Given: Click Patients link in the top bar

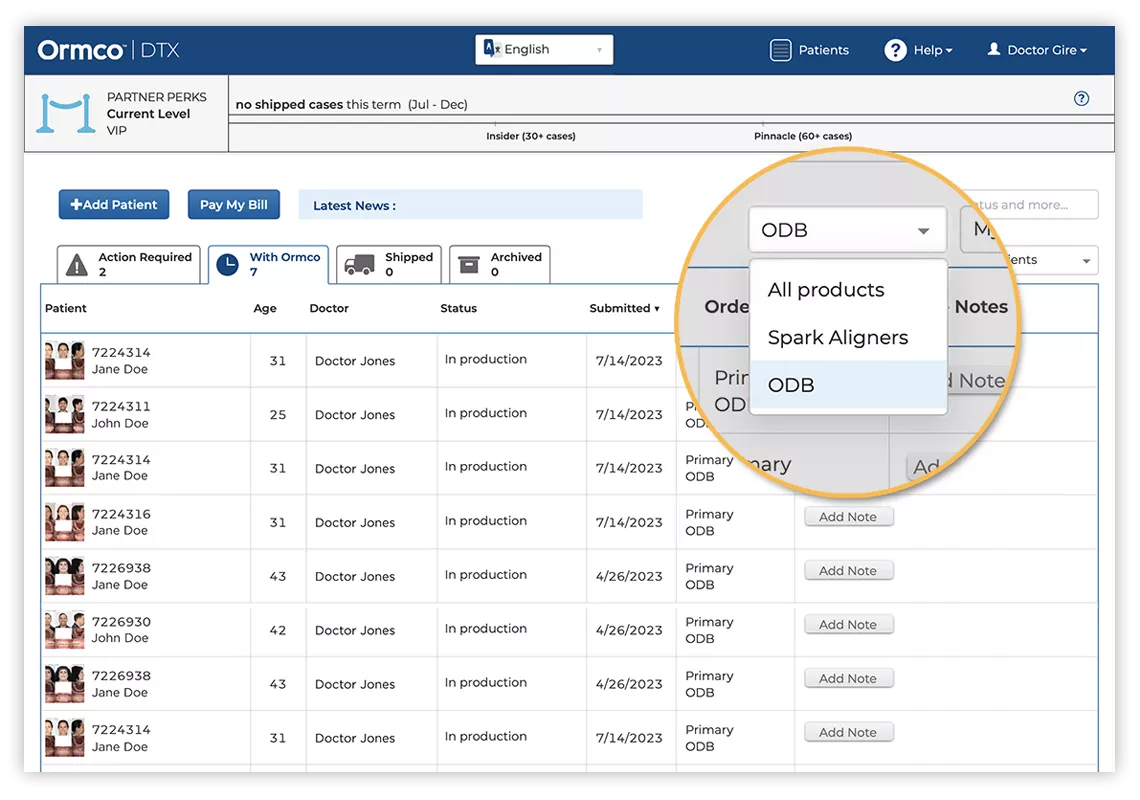Looking at the screenshot, I should [823, 50].
